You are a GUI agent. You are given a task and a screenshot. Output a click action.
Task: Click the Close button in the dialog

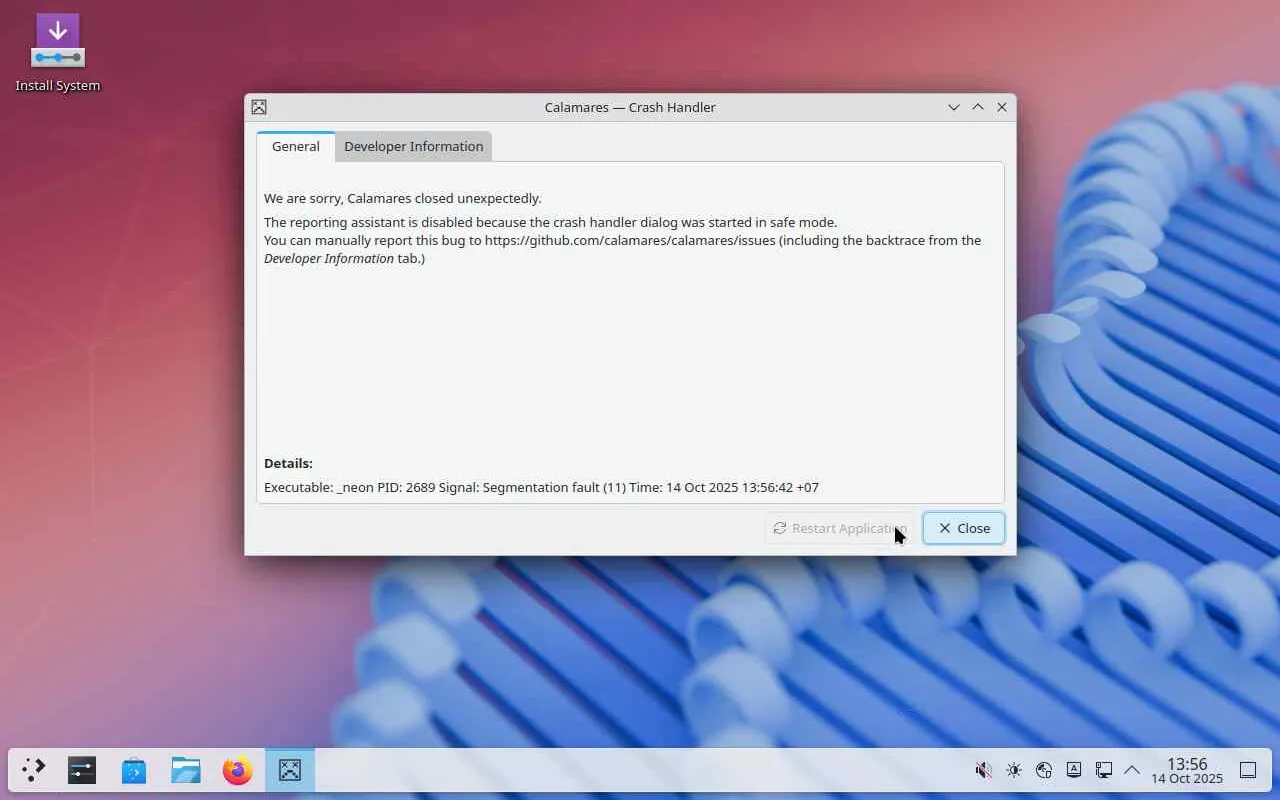point(964,528)
